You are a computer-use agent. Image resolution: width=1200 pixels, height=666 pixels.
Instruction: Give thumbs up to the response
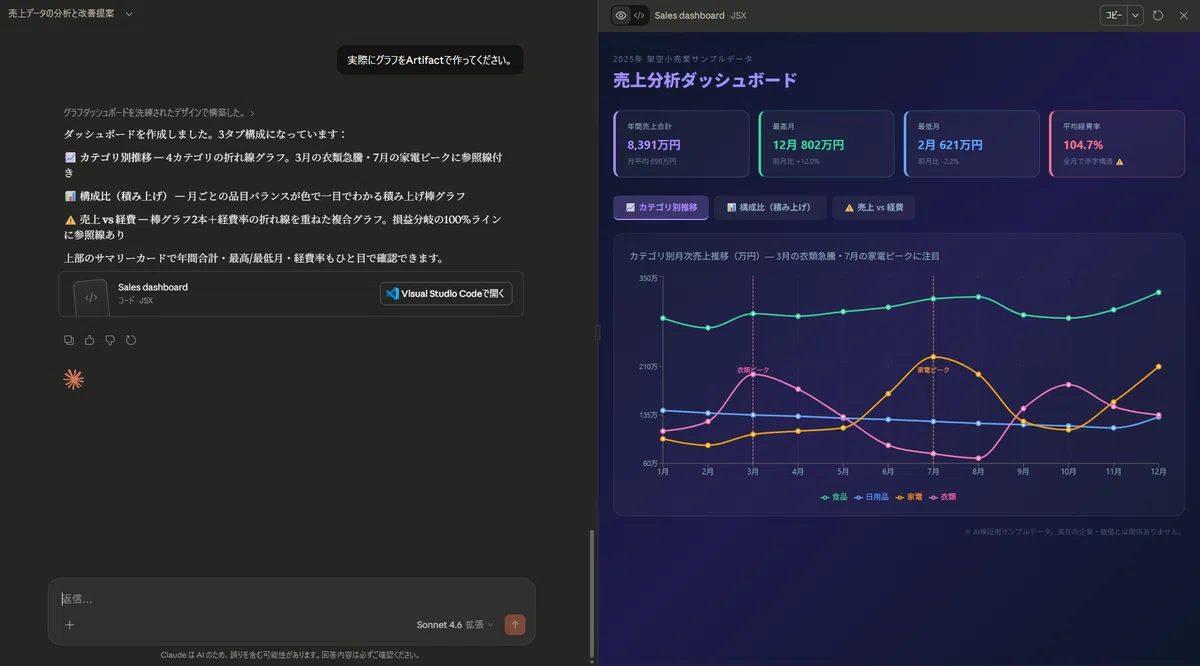[x=89, y=340]
